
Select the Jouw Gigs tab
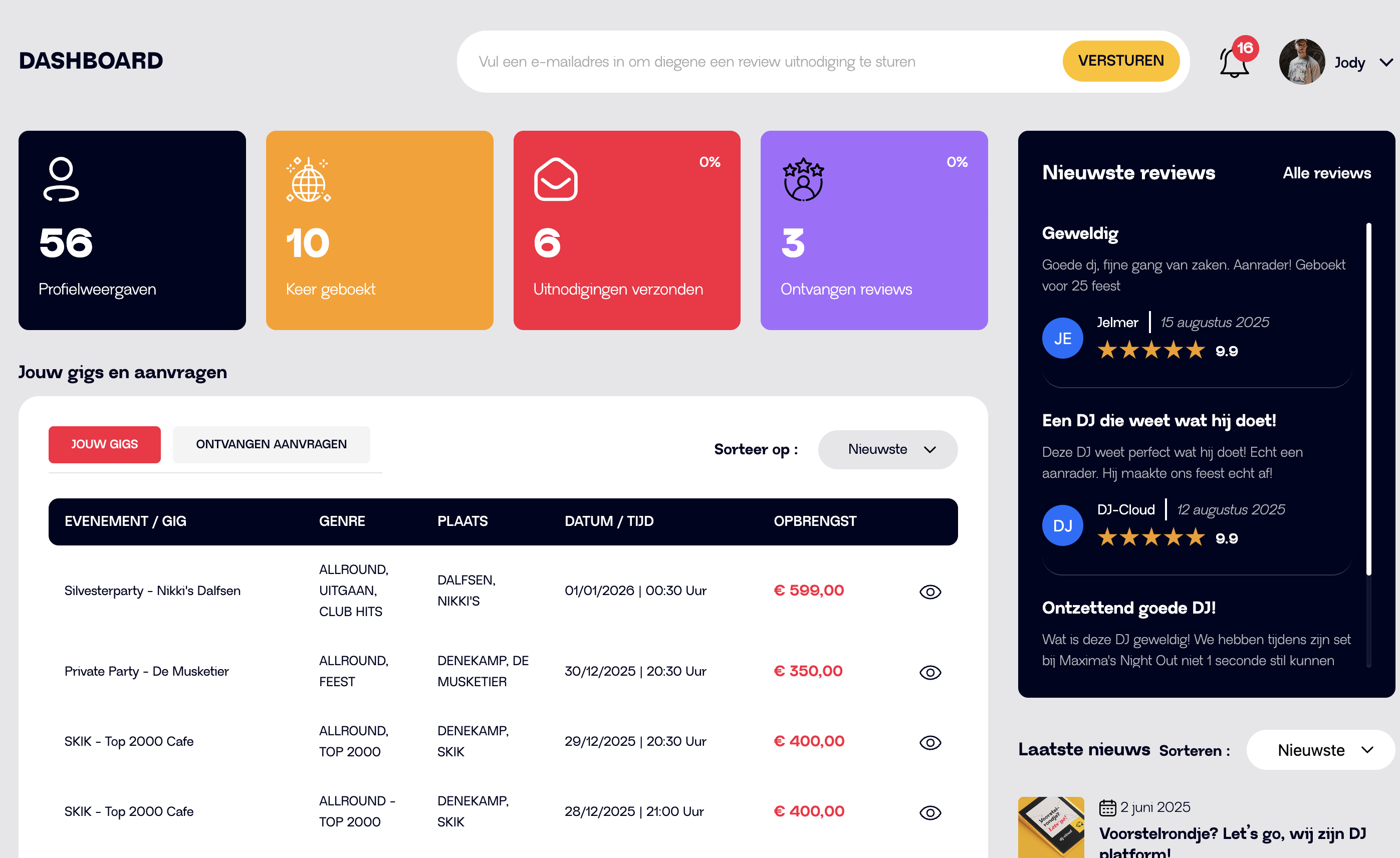[x=105, y=444]
